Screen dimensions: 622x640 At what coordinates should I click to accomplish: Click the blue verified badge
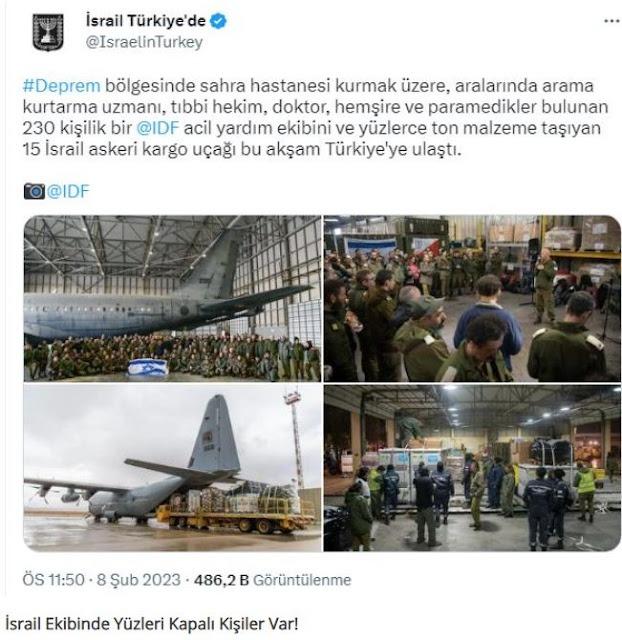click(218, 21)
